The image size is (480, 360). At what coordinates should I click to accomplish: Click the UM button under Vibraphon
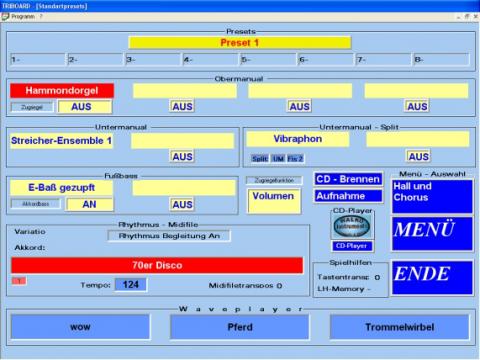(278, 159)
